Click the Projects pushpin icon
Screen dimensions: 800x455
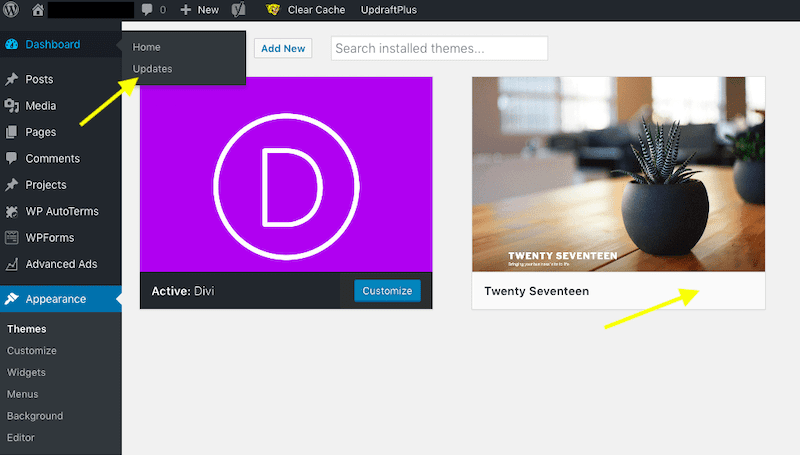coord(11,185)
